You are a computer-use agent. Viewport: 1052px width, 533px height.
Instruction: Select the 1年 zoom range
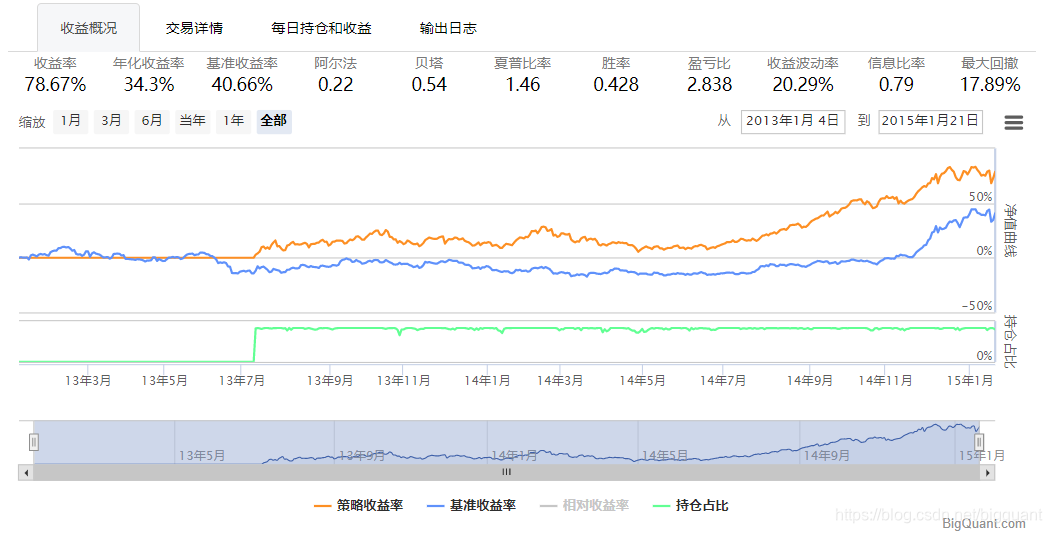pyautogui.click(x=233, y=121)
